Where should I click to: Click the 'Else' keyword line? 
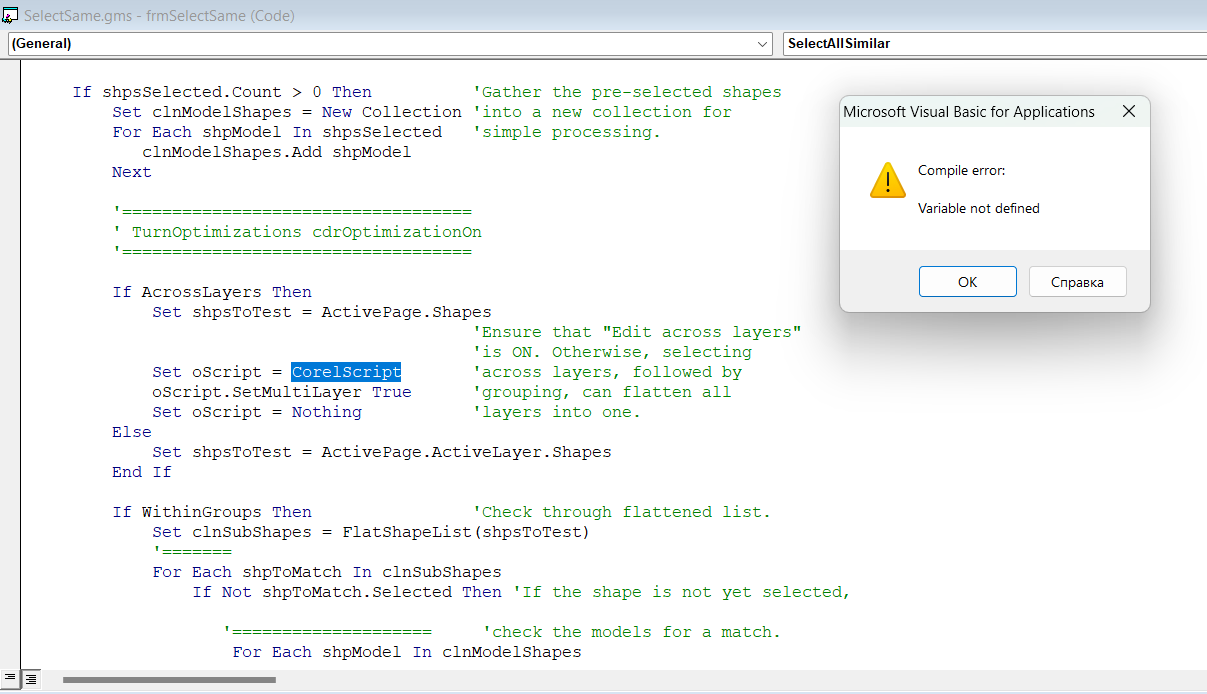click(x=132, y=432)
